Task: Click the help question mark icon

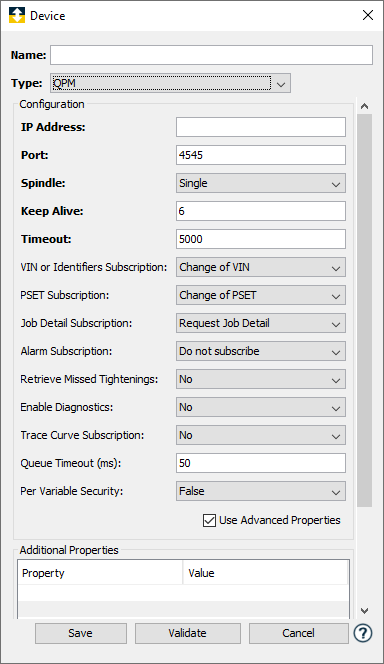Action: click(363, 633)
